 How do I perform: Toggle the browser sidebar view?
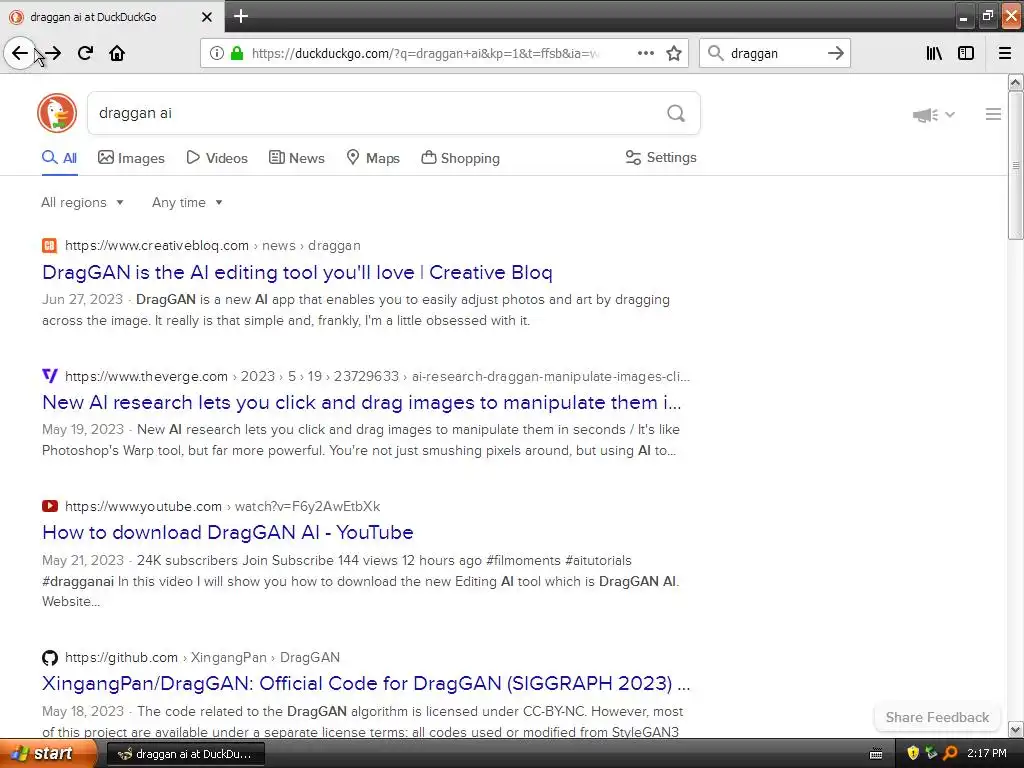click(x=966, y=53)
